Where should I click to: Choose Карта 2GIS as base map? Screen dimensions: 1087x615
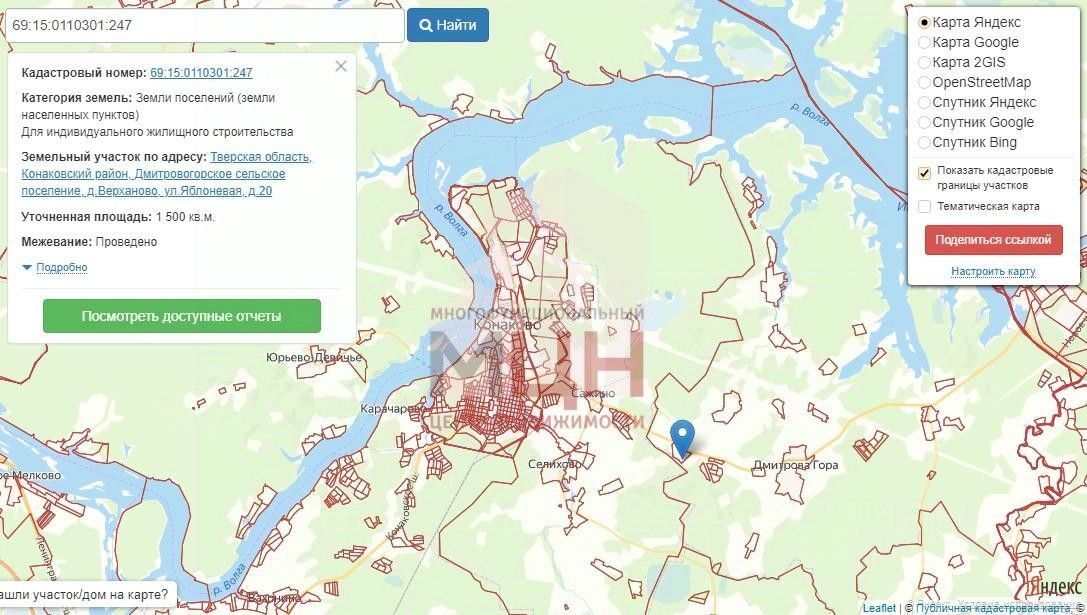point(924,62)
